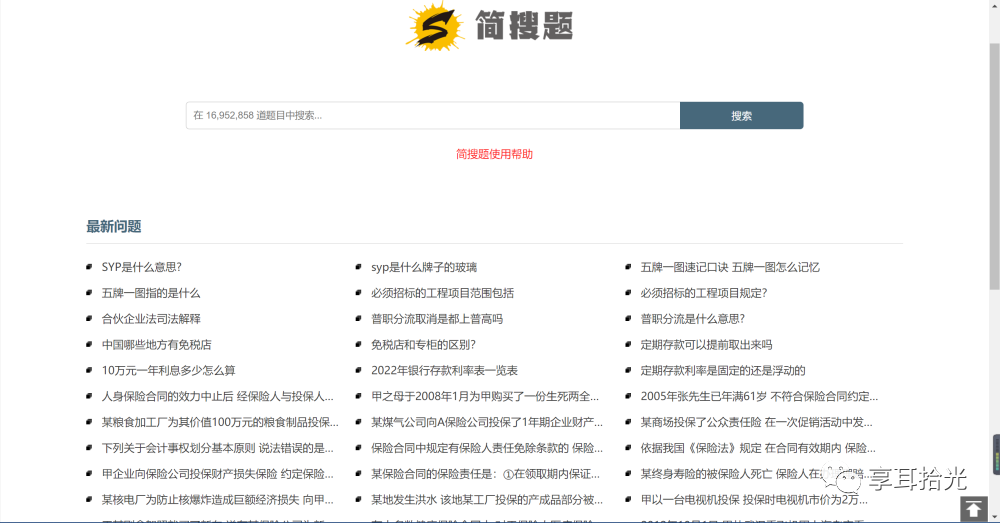
Task: Open question syp是什么牌子的玻璃
Action: coord(424,267)
